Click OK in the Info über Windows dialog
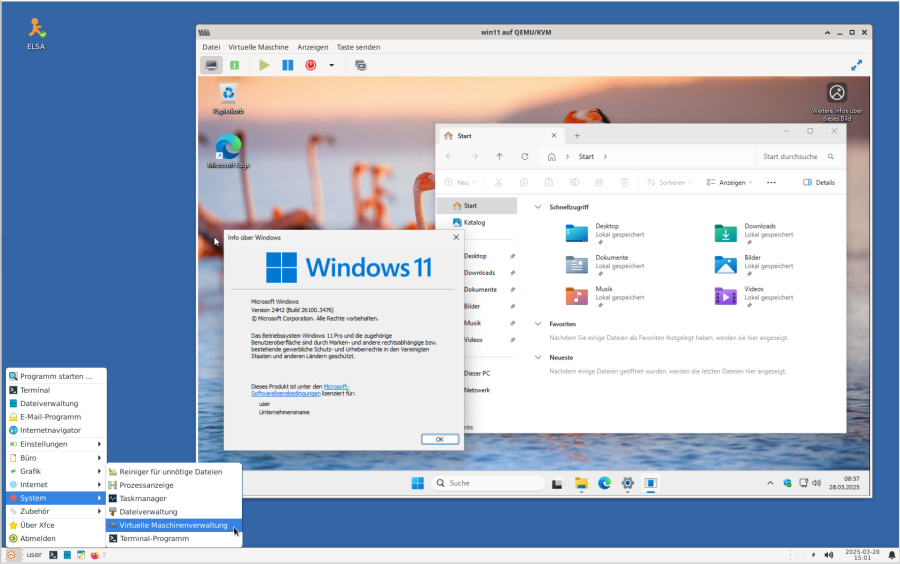 click(x=439, y=439)
